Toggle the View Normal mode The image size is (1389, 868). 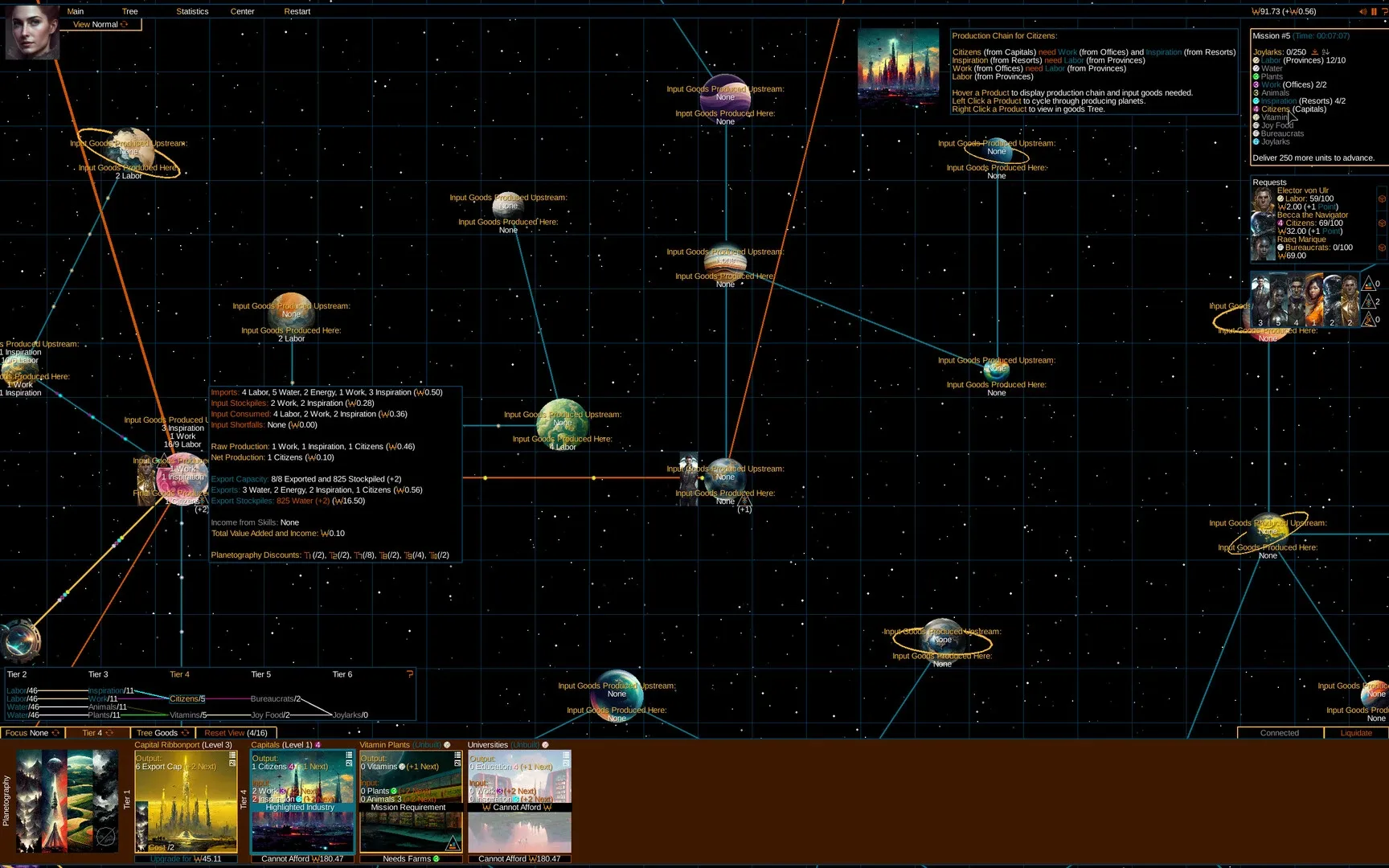click(100, 24)
